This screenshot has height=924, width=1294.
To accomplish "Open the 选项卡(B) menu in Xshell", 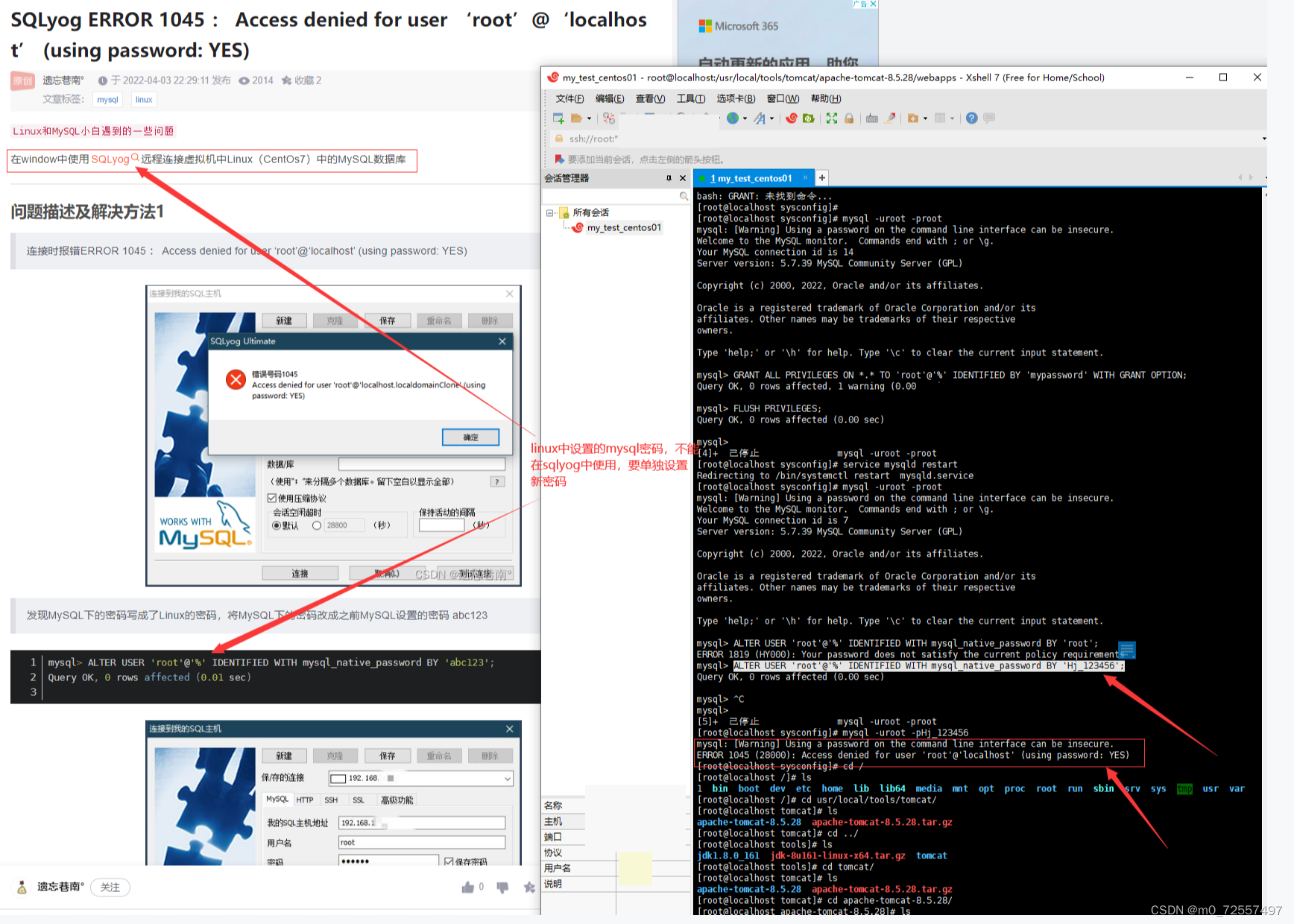I will [x=736, y=98].
